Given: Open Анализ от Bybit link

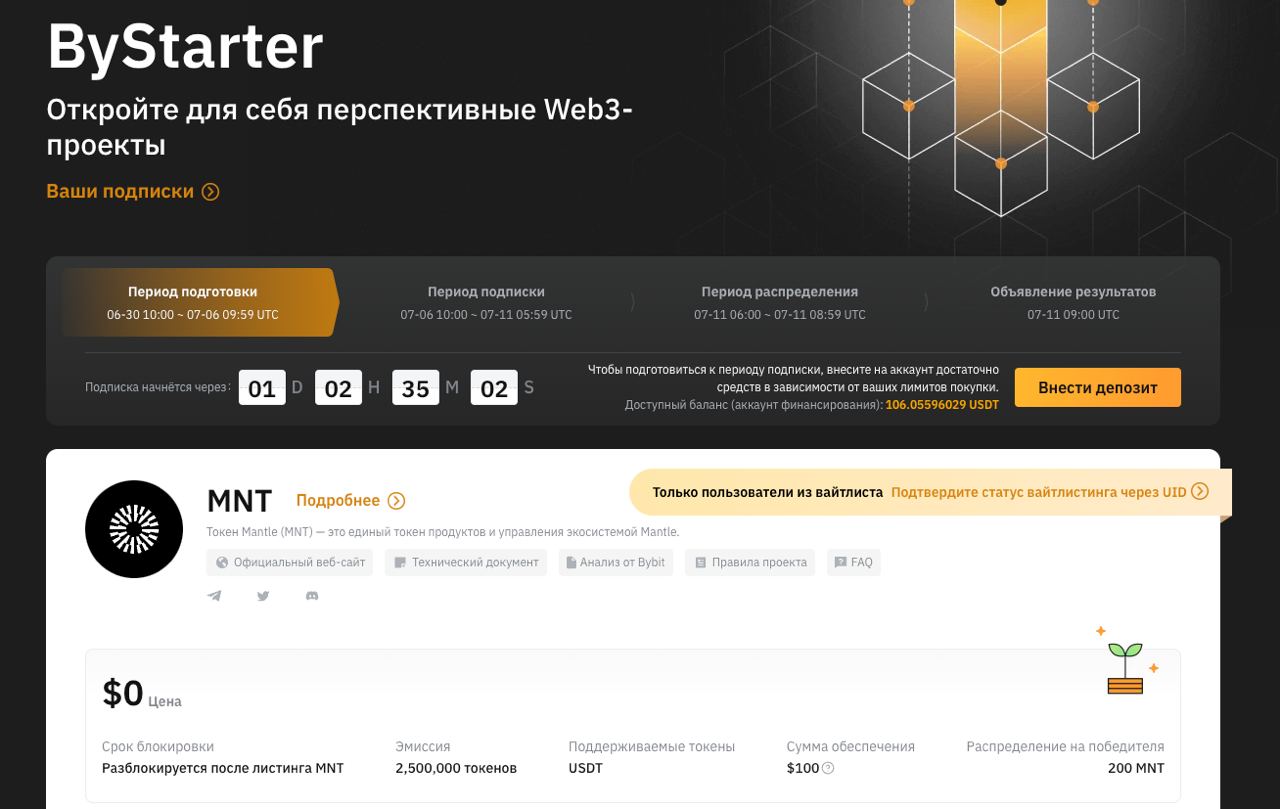Looking at the screenshot, I should point(615,562).
